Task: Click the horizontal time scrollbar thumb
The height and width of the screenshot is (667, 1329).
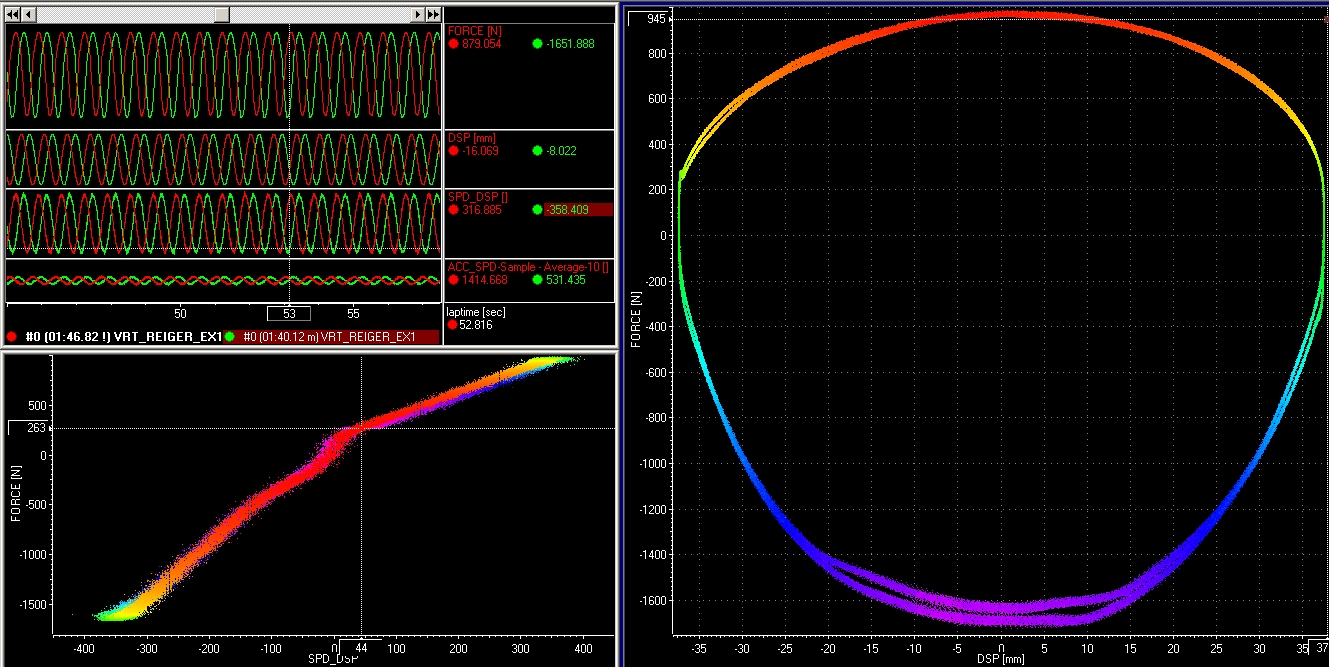Action: click(x=221, y=14)
